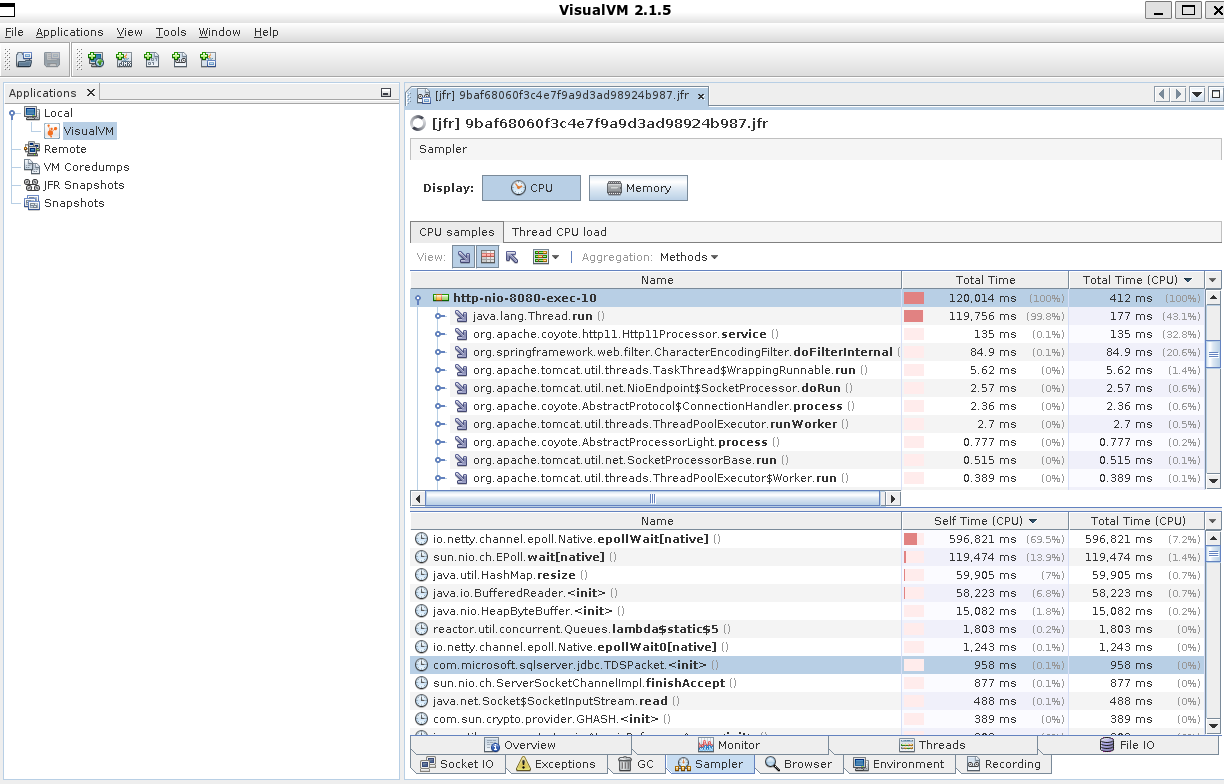
Task: Open the File IO tab
Action: [x=1128, y=745]
